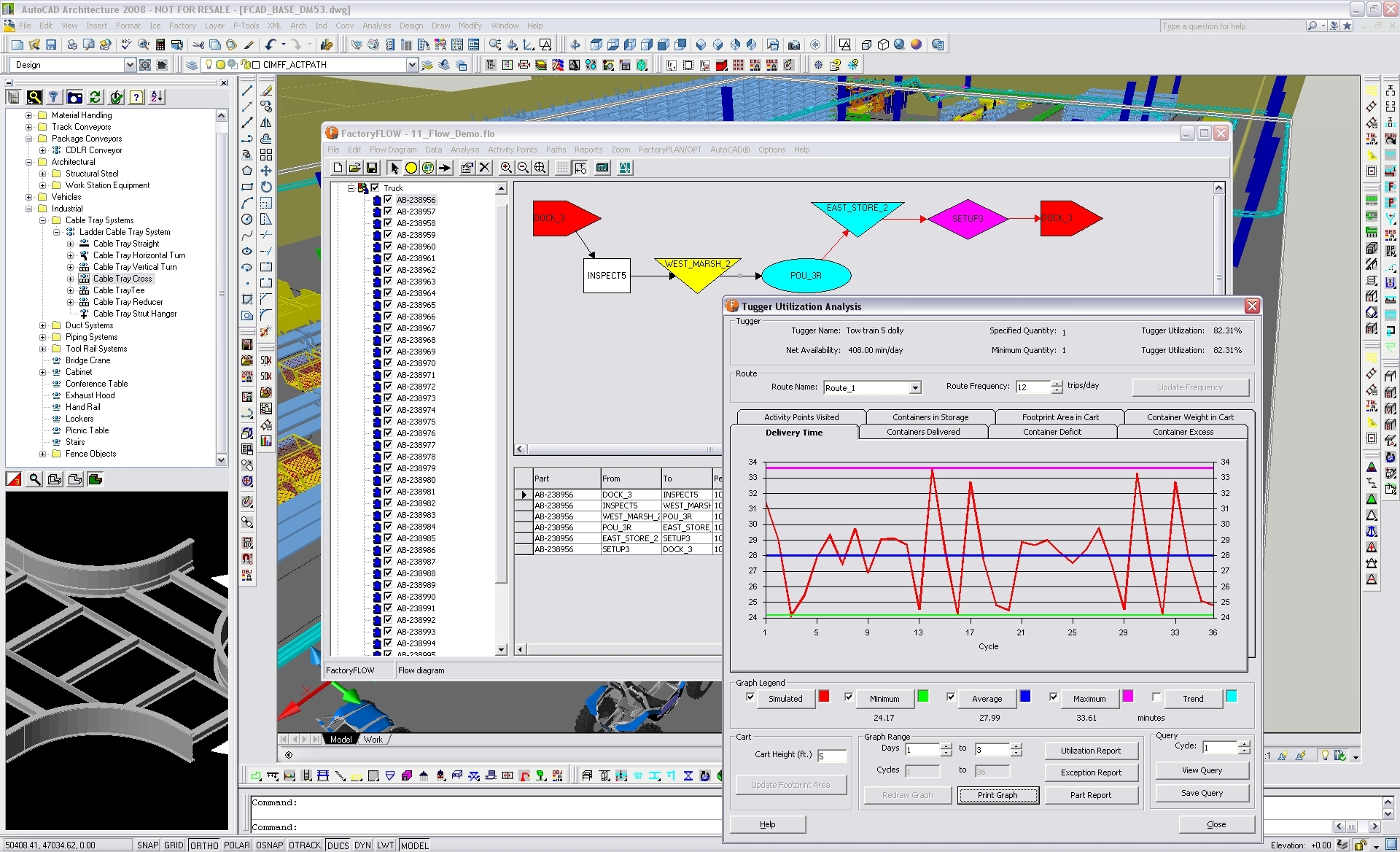Toggle ORTHO mode in status bar
The width and height of the screenshot is (1400, 852).
coord(204,845)
